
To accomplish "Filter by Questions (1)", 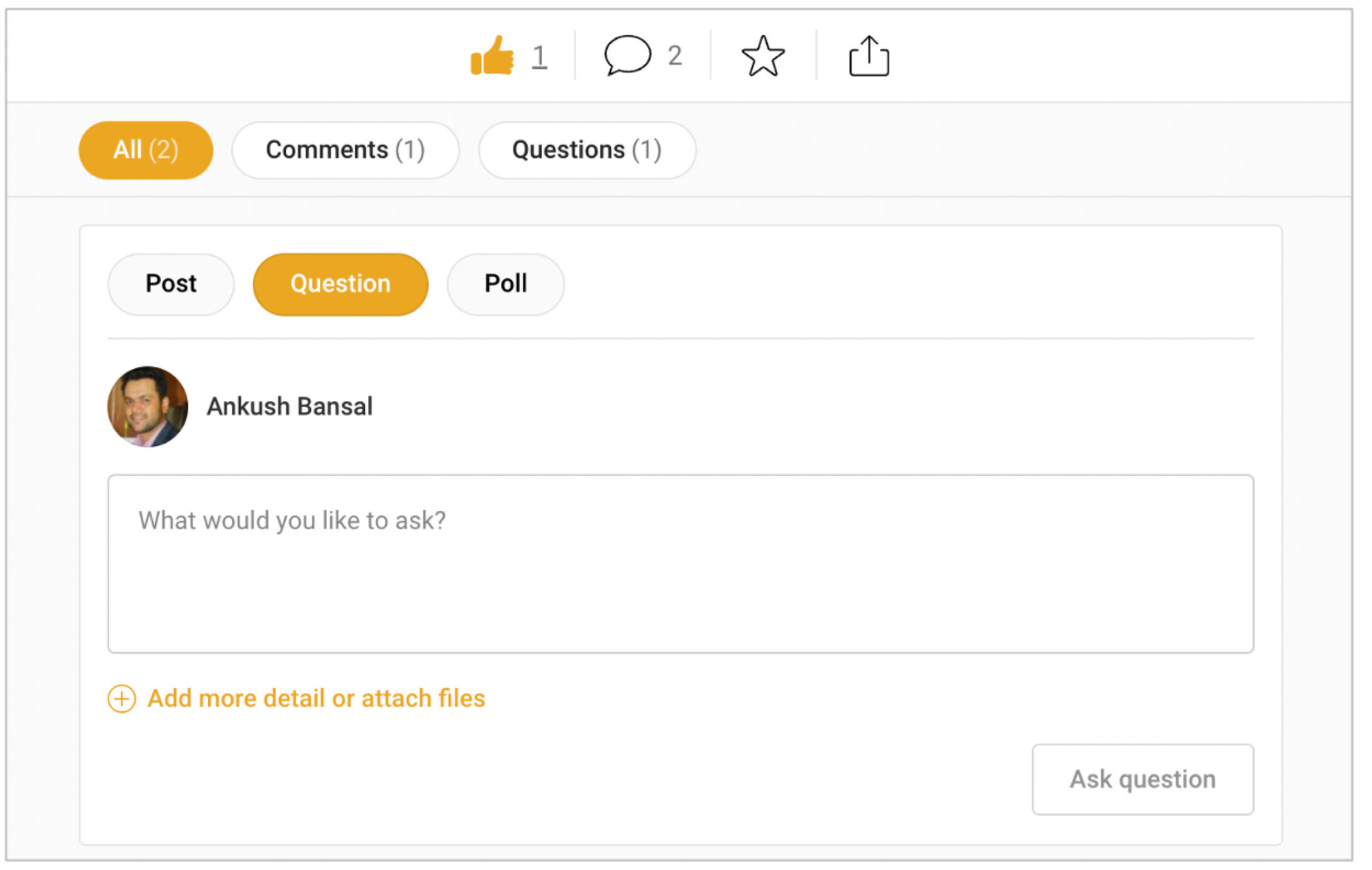I will (586, 150).
